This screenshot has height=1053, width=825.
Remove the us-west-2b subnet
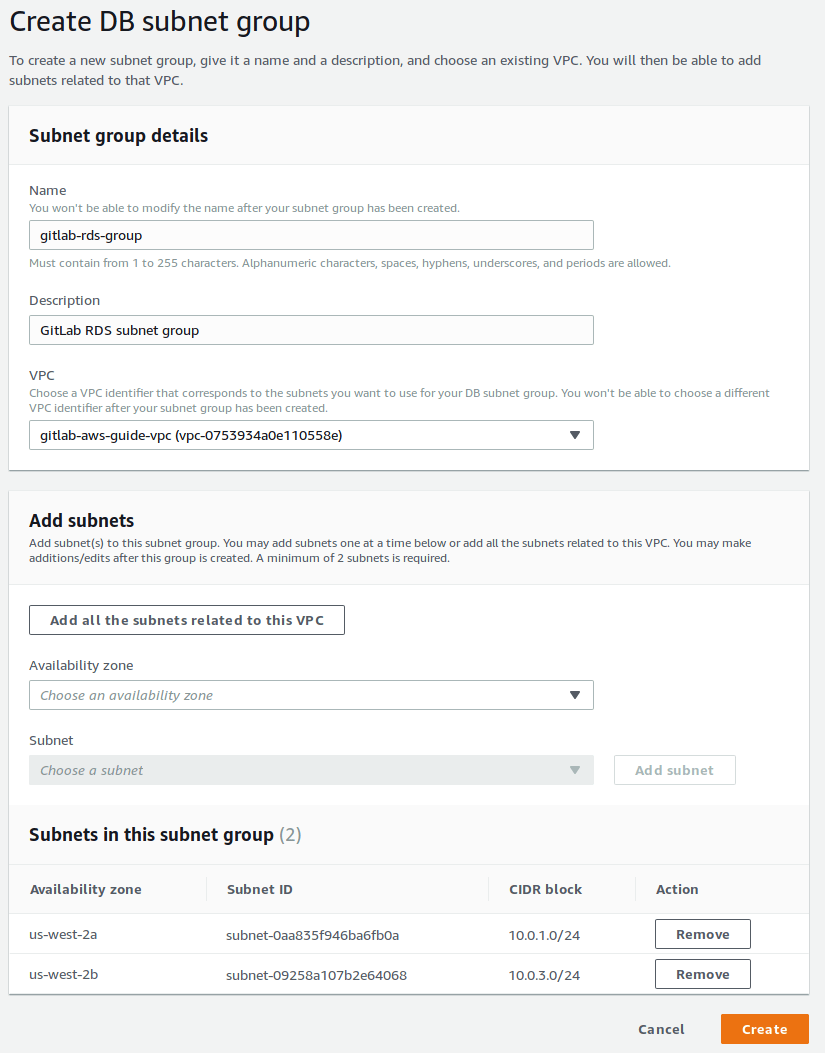point(702,973)
